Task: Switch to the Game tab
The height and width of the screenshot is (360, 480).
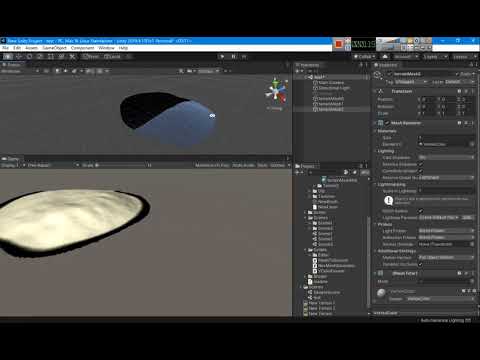Action: point(11,159)
